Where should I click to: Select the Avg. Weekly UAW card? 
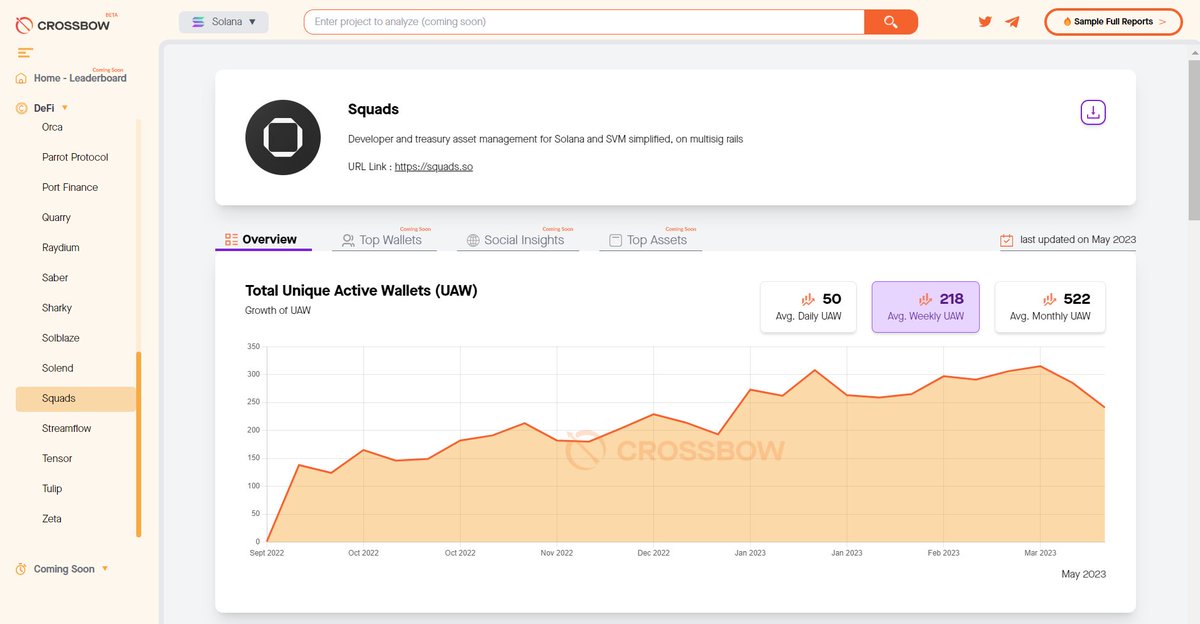click(x=925, y=307)
